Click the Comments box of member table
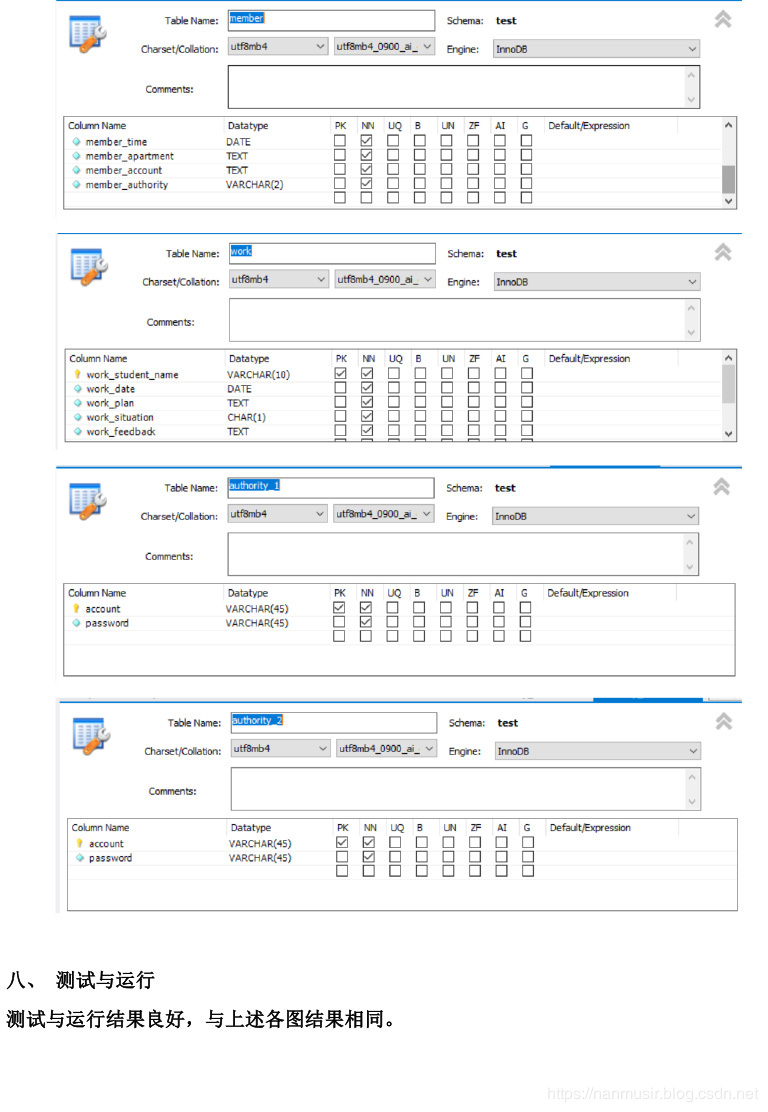 point(464,87)
